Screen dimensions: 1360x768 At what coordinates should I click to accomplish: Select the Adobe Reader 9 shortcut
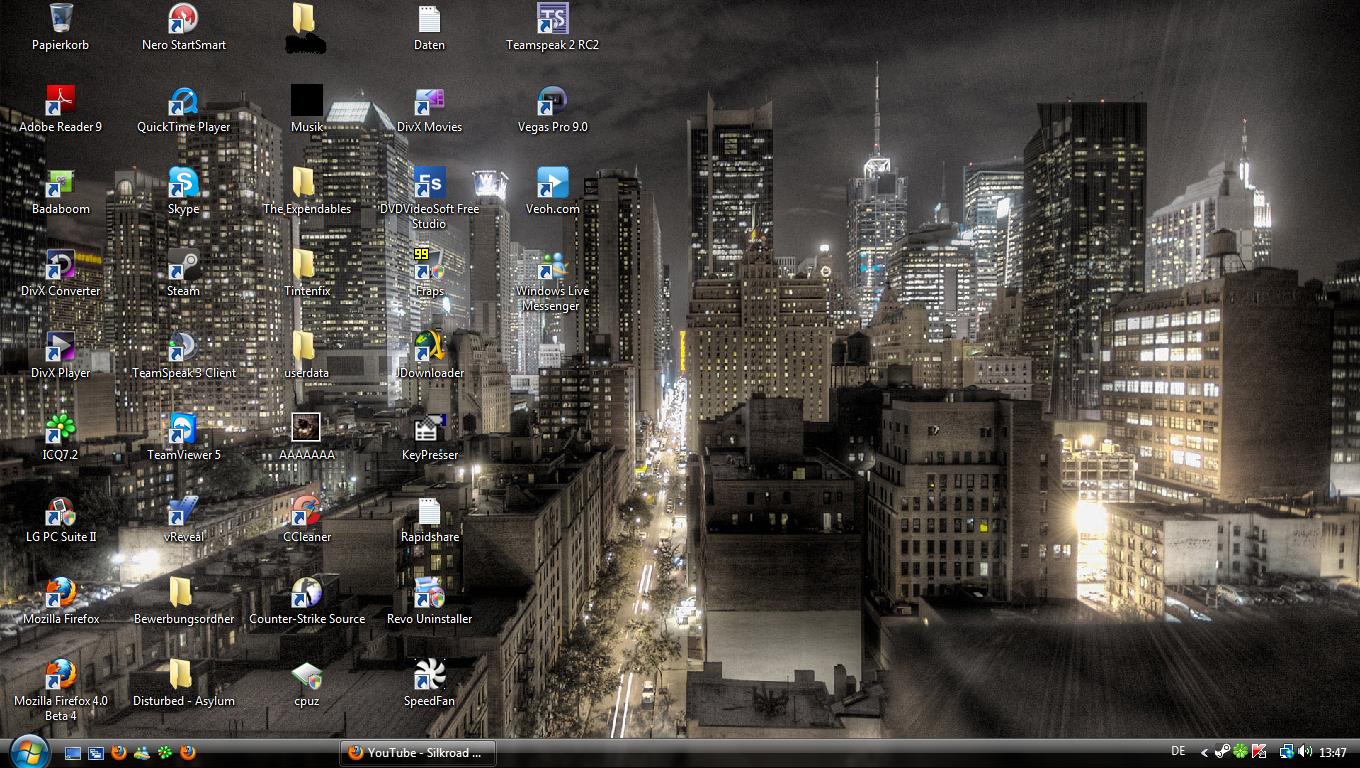60,101
